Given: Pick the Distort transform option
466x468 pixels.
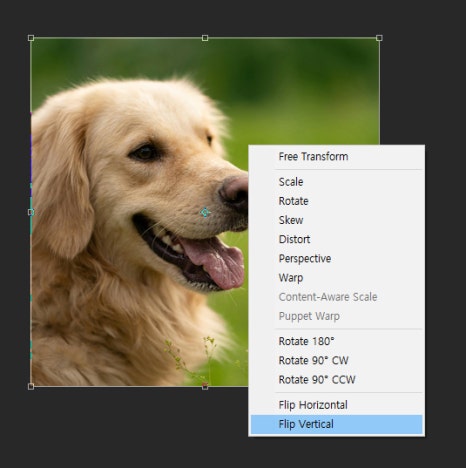Looking at the screenshot, I should click(x=336, y=239).
